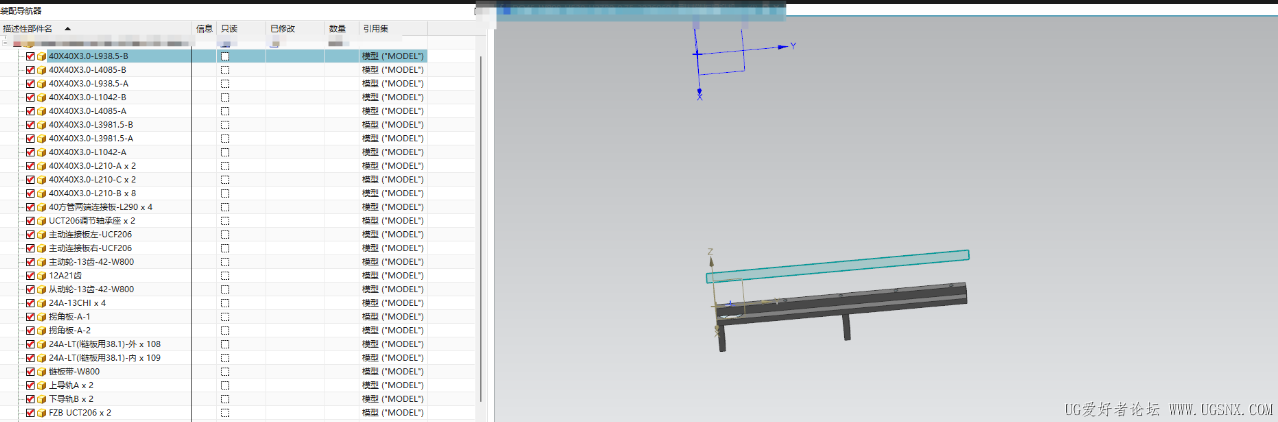1278x422 pixels.
Task: Click the component icon beside 24A-13CHI x 4
Action: point(42,303)
